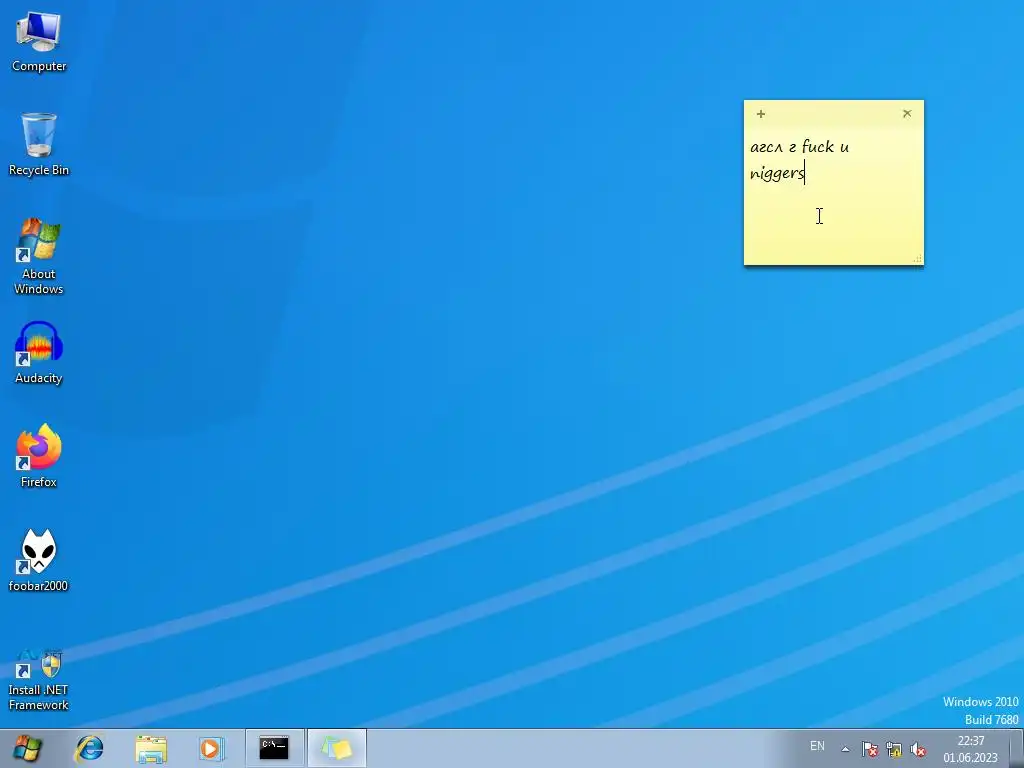Screen dimensions: 1024x768
Task: Click the muted volume speaker icon
Action: pyautogui.click(x=918, y=749)
